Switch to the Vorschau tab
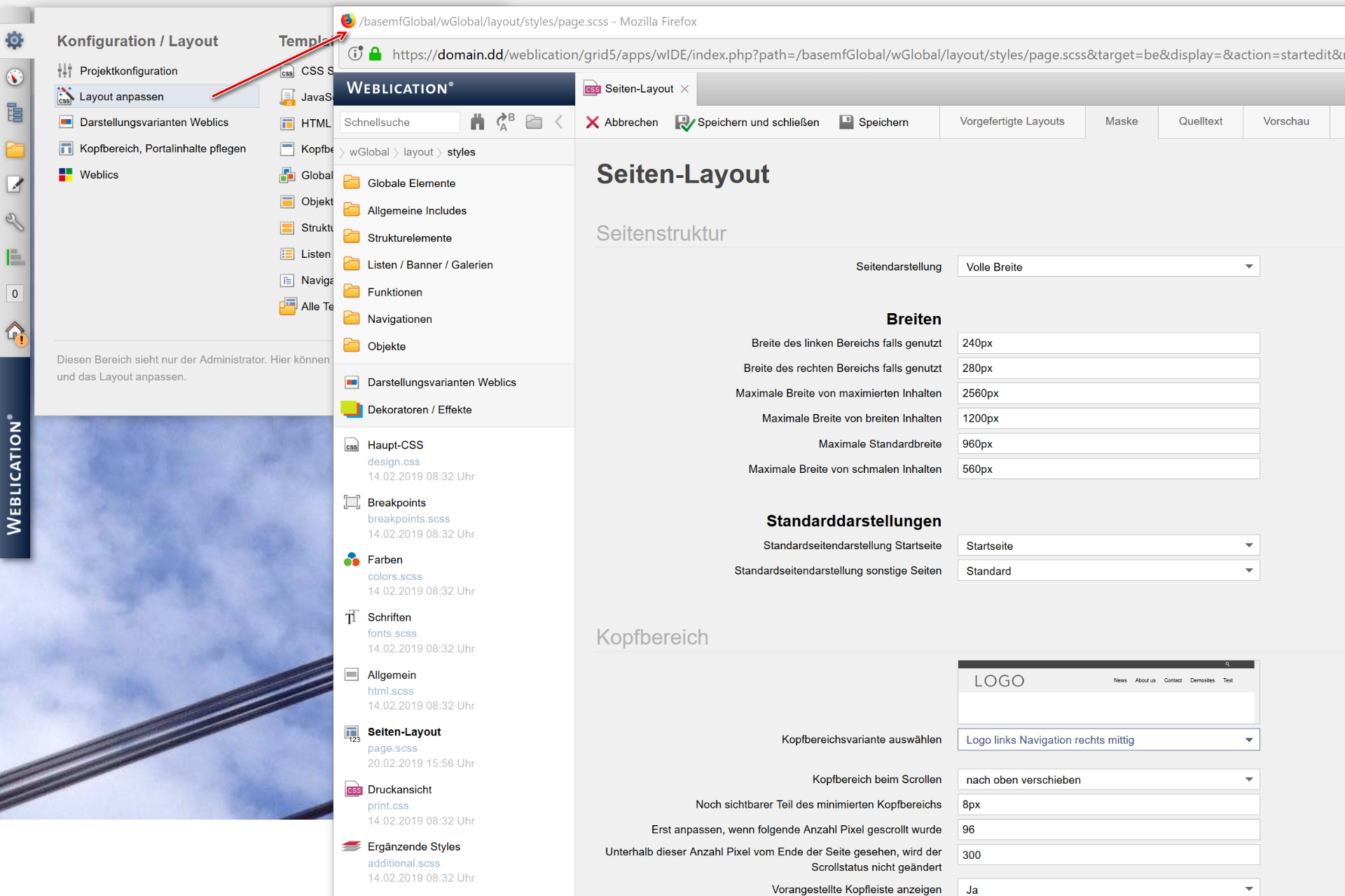Image resolution: width=1345 pixels, height=896 pixels. pyautogui.click(x=1285, y=122)
